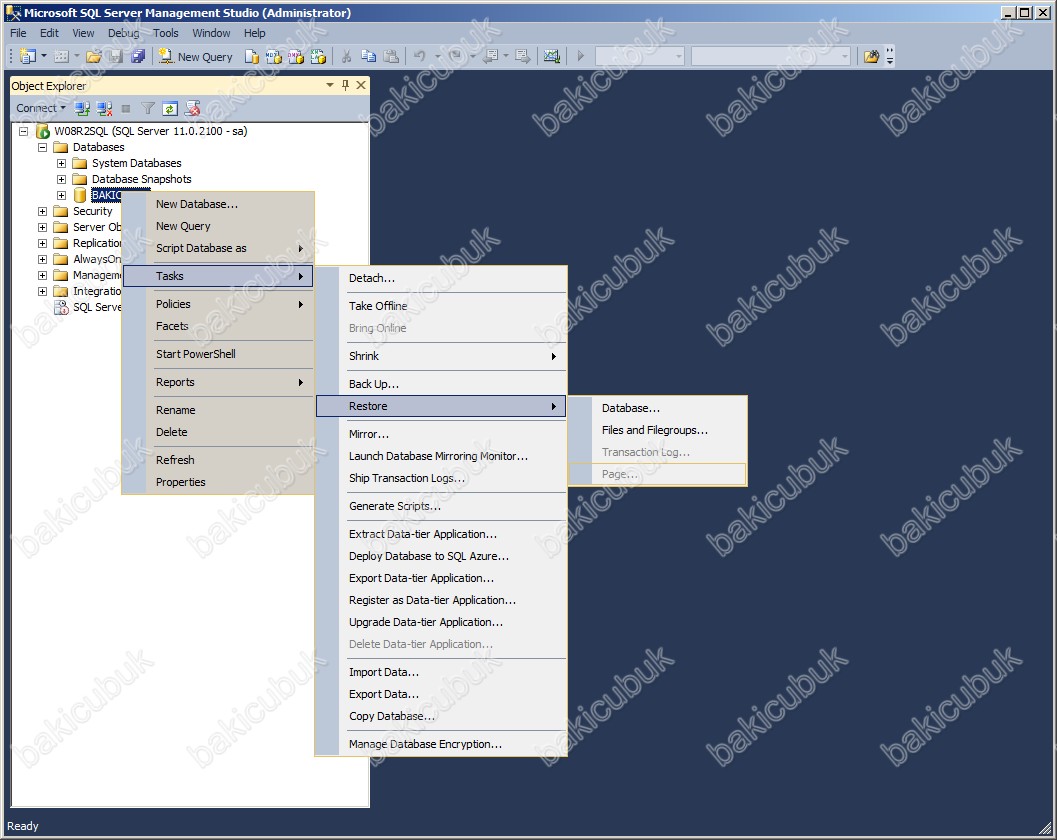Click the XMLA query toolbar icon
Image resolution: width=1057 pixels, height=840 pixels.
tap(318, 57)
